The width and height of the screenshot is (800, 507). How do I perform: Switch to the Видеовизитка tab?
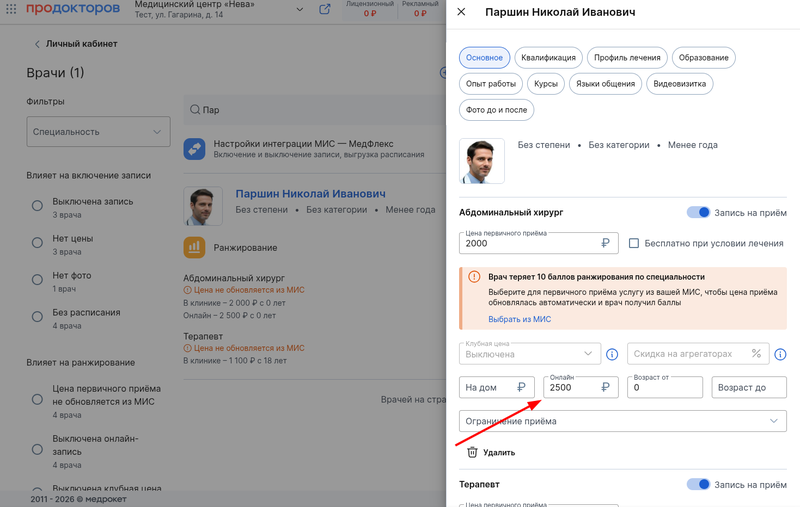pyautogui.click(x=680, y=84)
